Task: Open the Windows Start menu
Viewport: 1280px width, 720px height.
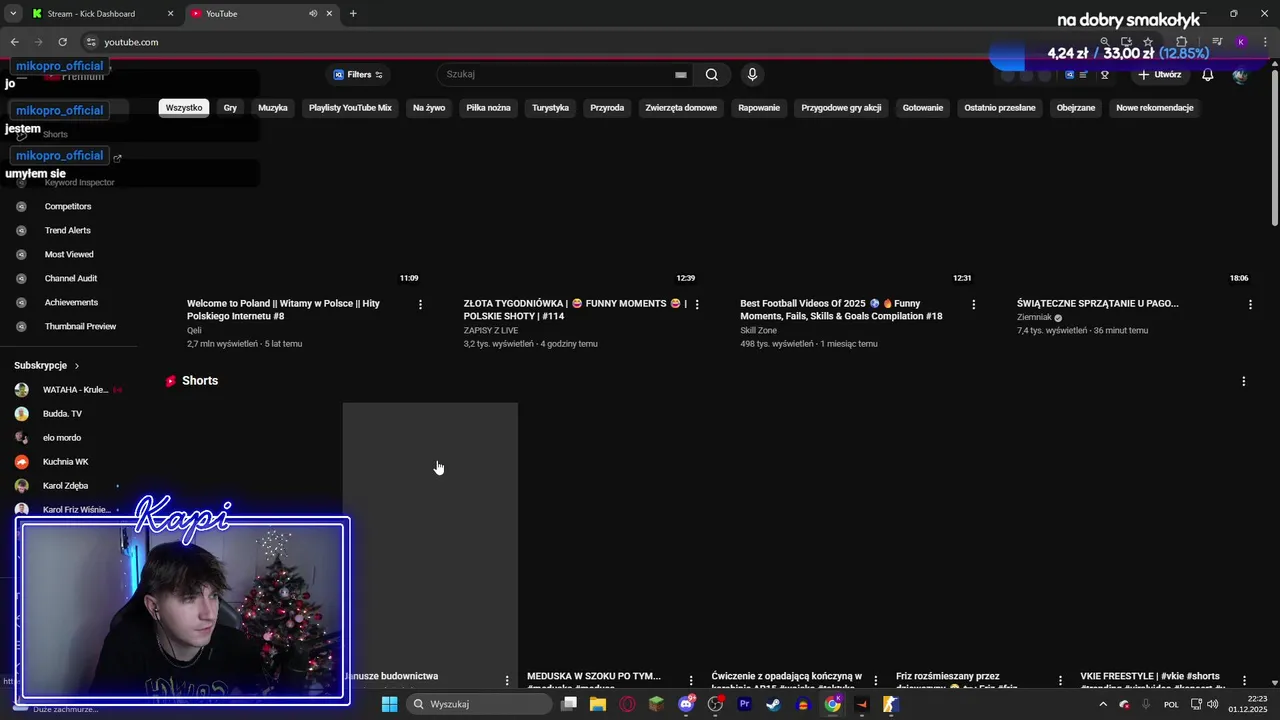Action: click(x=389, y=704)
